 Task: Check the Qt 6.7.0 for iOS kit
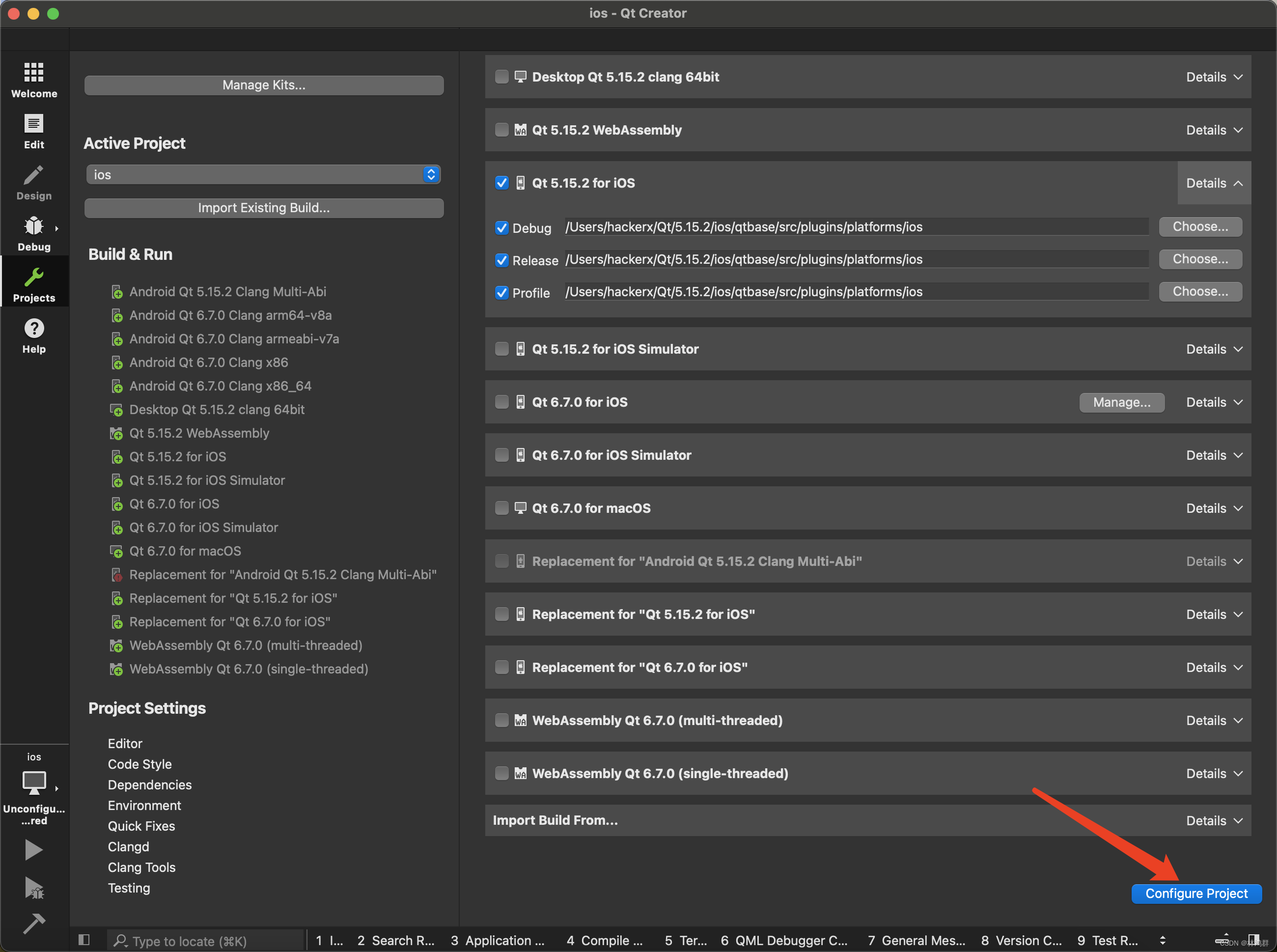(502, 402)
